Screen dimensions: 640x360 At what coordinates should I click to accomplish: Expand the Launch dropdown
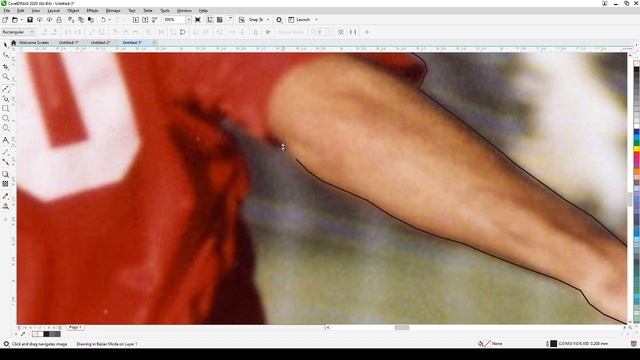316,20
